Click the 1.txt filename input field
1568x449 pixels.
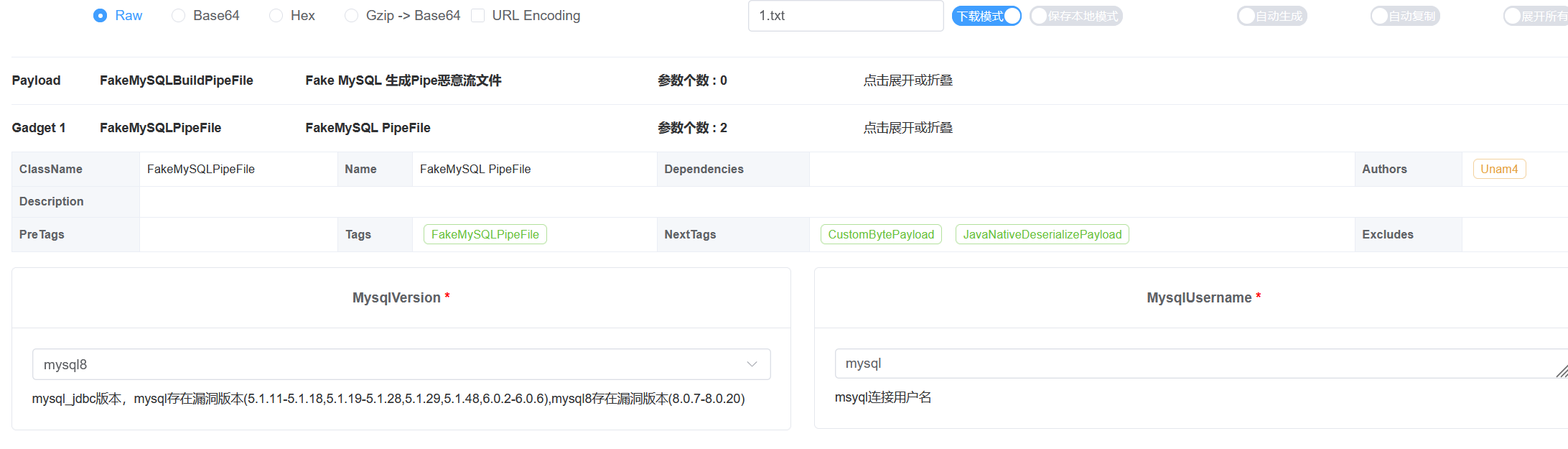(x=845, y=16)
